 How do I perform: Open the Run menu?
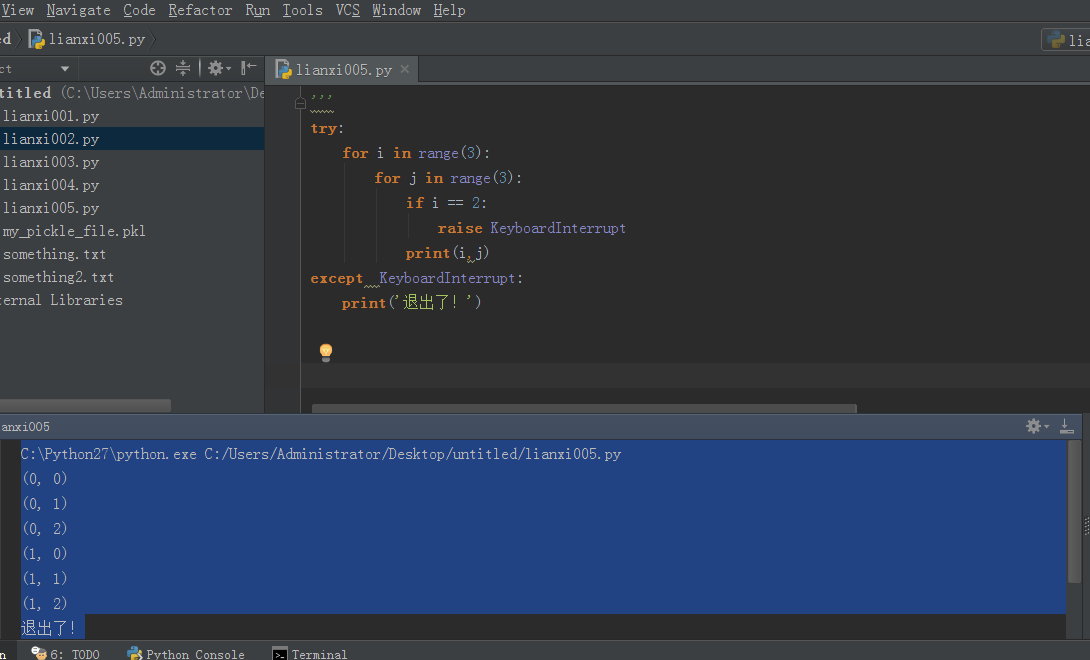(x=257, y=10)
